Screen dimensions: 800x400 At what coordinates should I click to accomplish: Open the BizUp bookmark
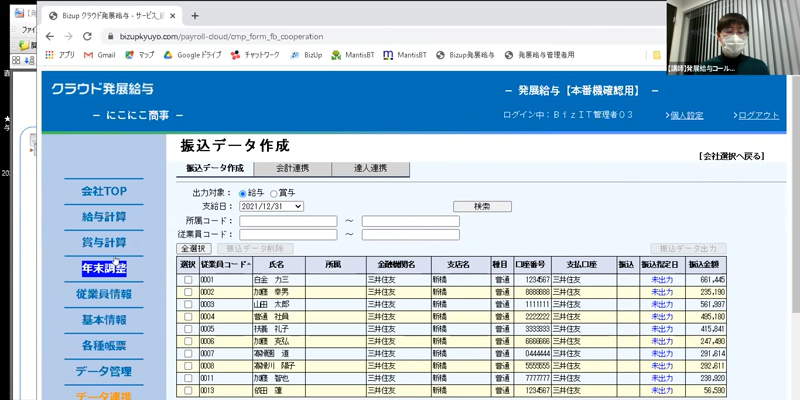tap(306, 55)
